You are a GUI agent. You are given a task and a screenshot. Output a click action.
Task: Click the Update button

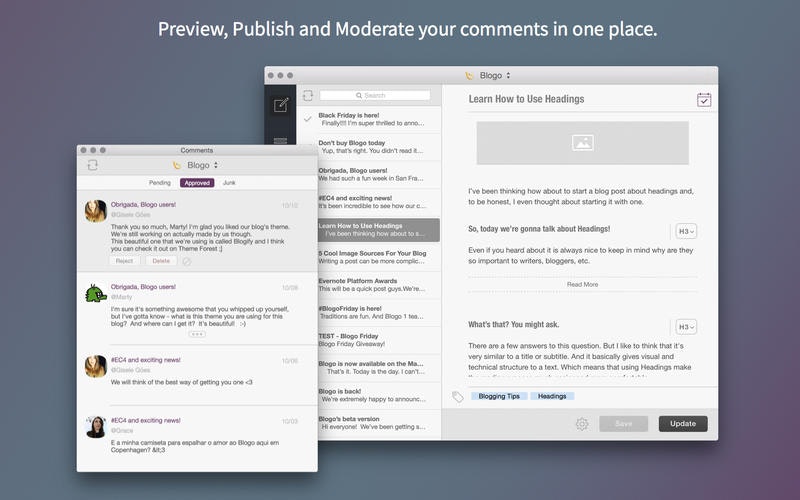[683, 423]
